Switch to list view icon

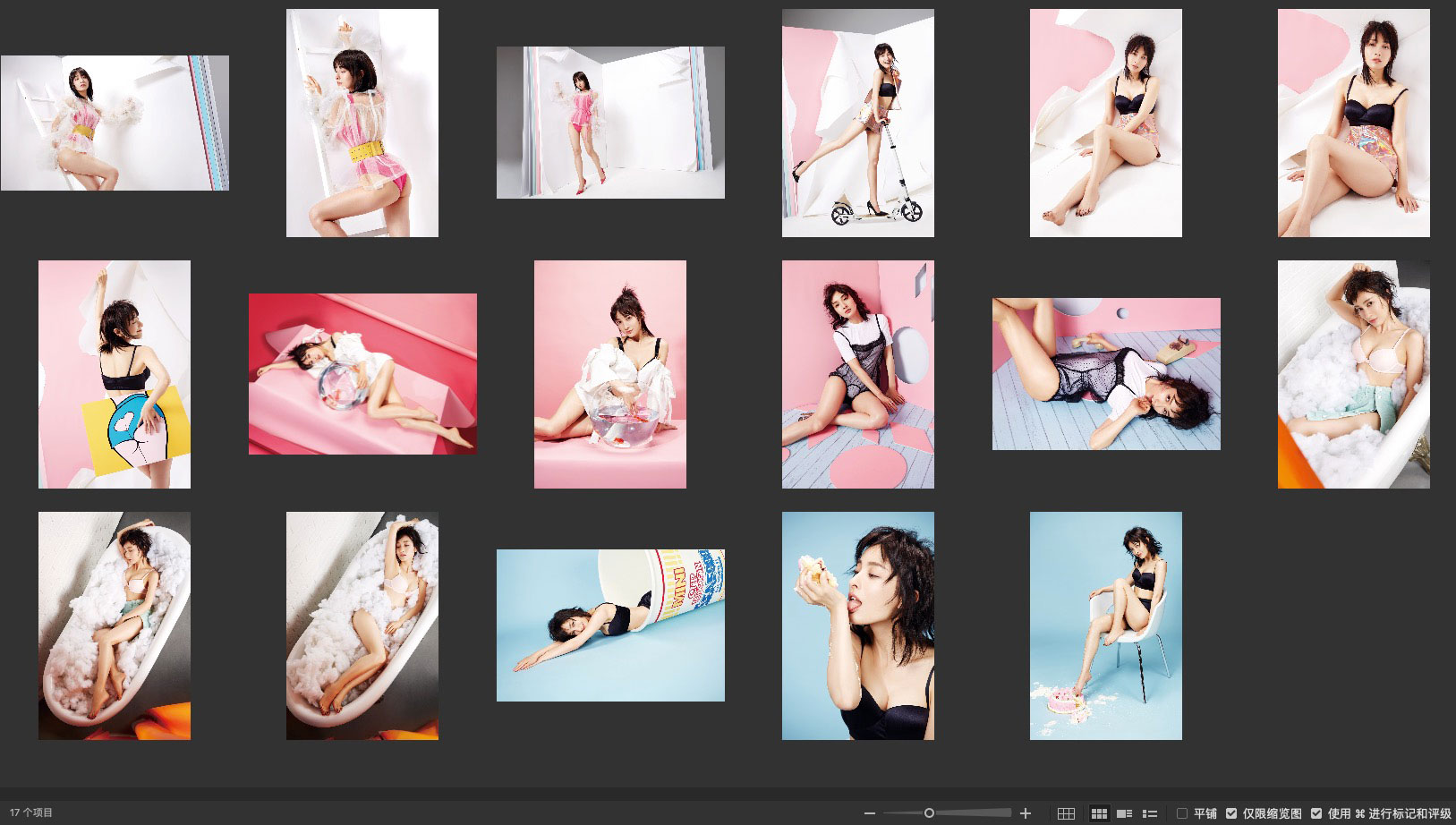point(1150,813)
